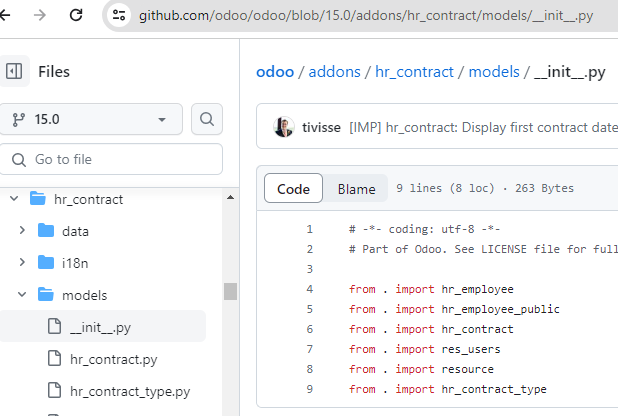
Task: Open the 15.0 branch dropdown
Action: pyautogui.click(x=90, y=119)
